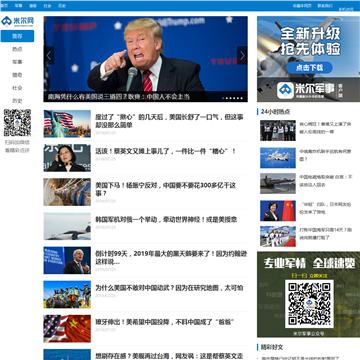Click the 米尔军事 app logo in the ad

(x=285, y=90)
